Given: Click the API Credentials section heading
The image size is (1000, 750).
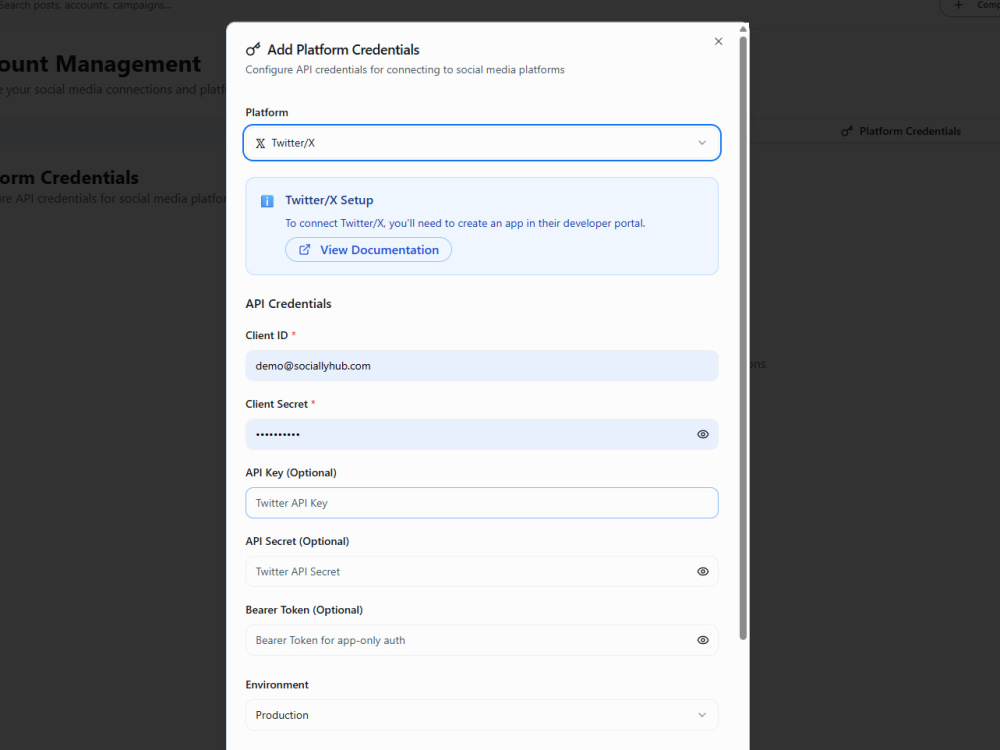Looking at the screenshot, I should [288, 304].
